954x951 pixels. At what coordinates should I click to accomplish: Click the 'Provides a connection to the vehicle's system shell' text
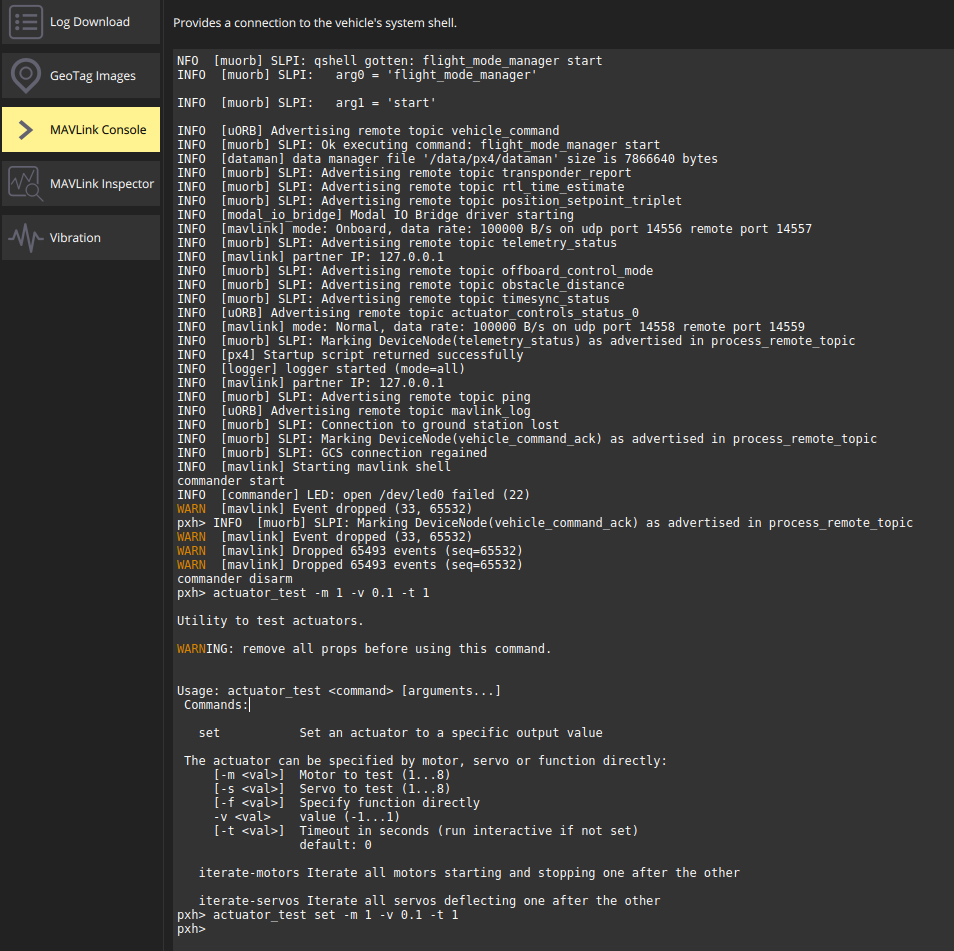(x=315, y=23)
